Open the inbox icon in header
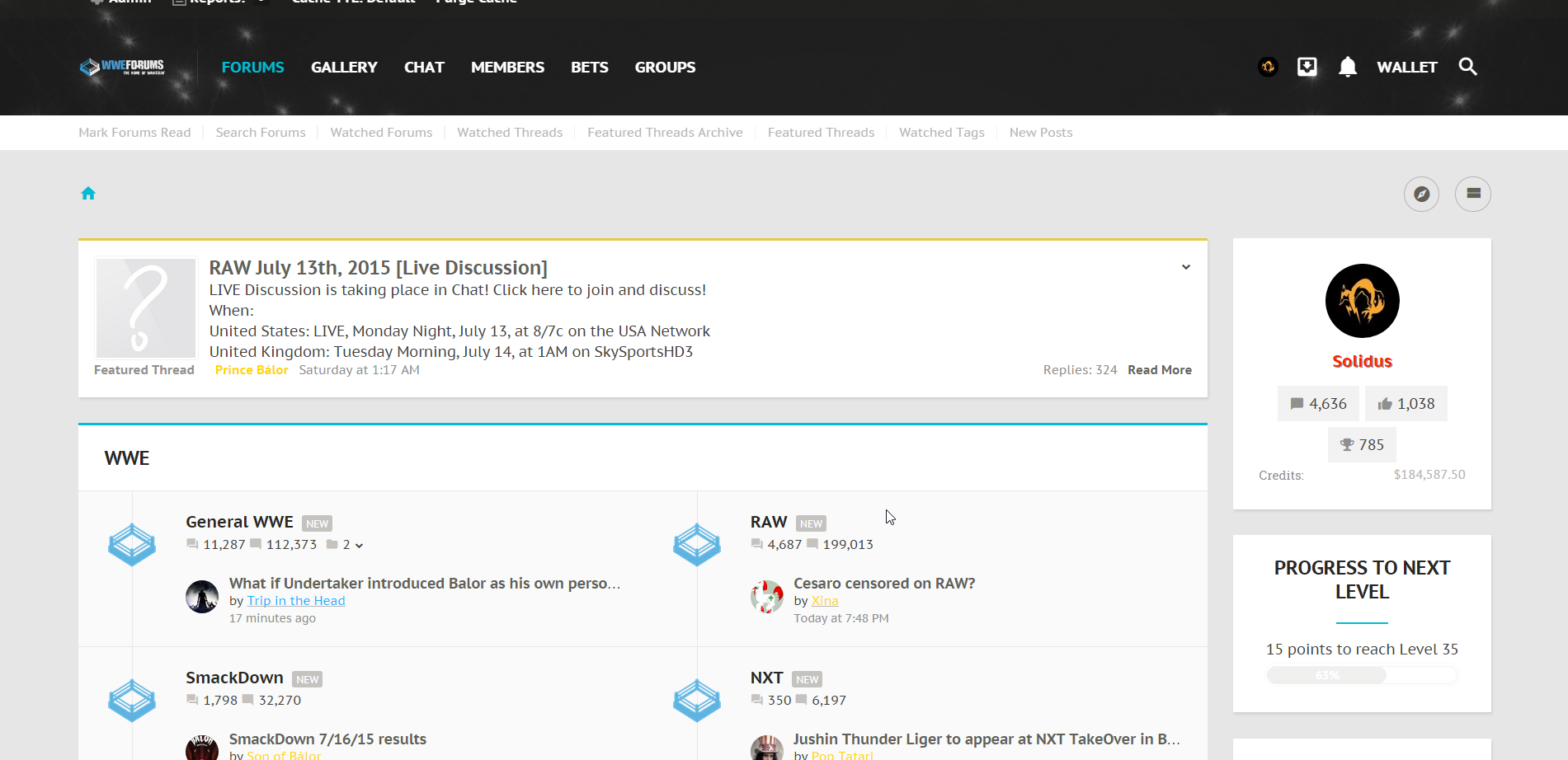Image resolution: width=1568 pixels, height=760 pixels. pyautogui.click(x=1307, y=67)
